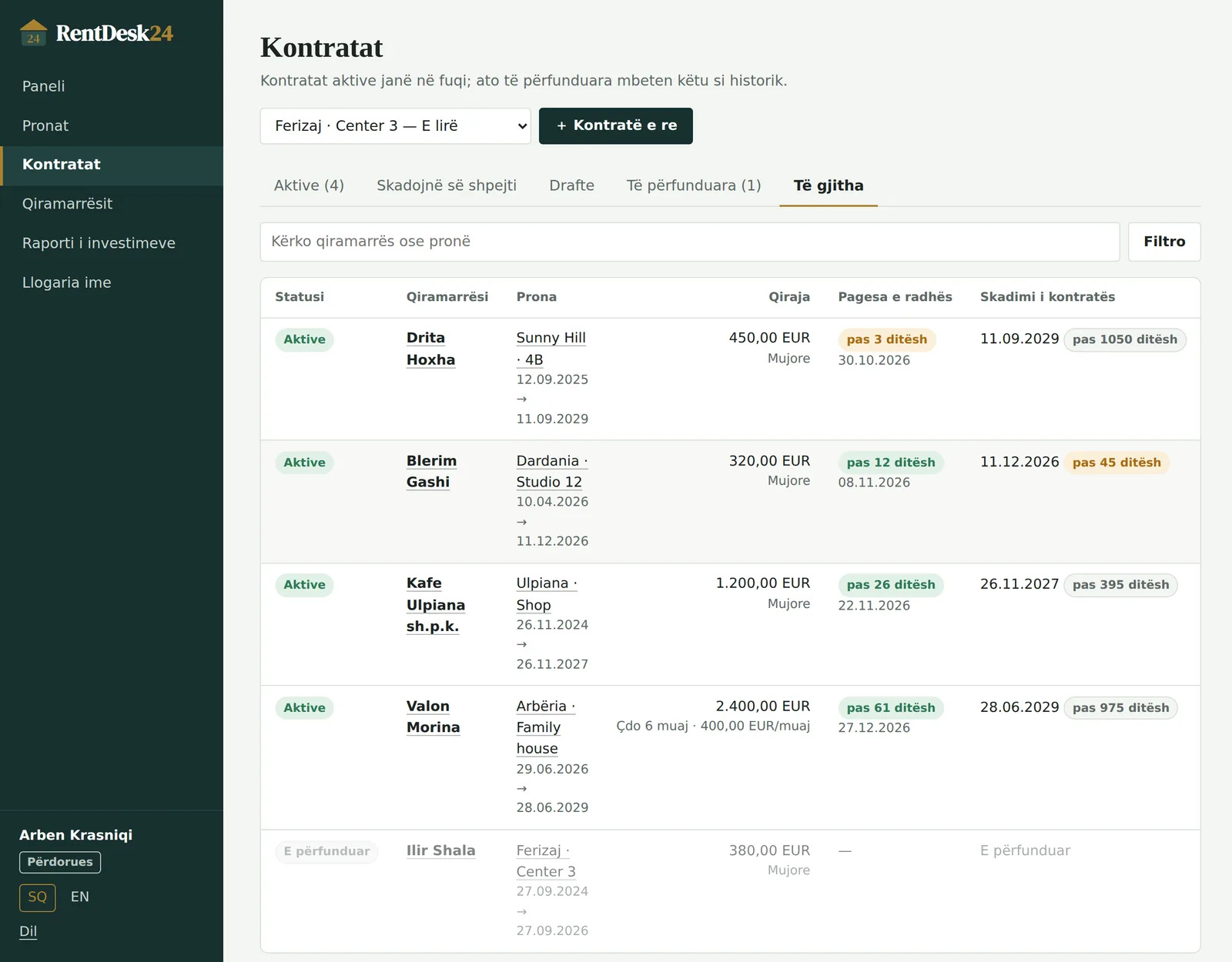Click the 'Skadimi i kontratës' column header
Screen dimensions: 1232x962
[1047, 297]
